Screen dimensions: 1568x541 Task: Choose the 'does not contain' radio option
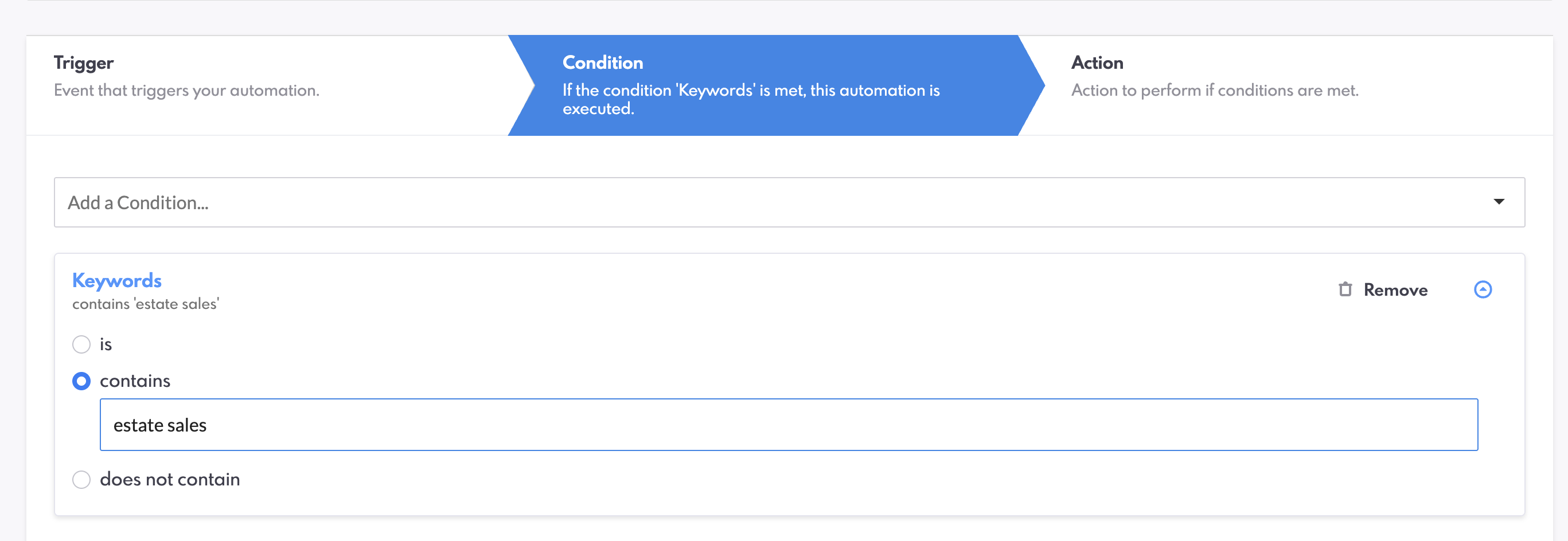[x=81, y=480]
